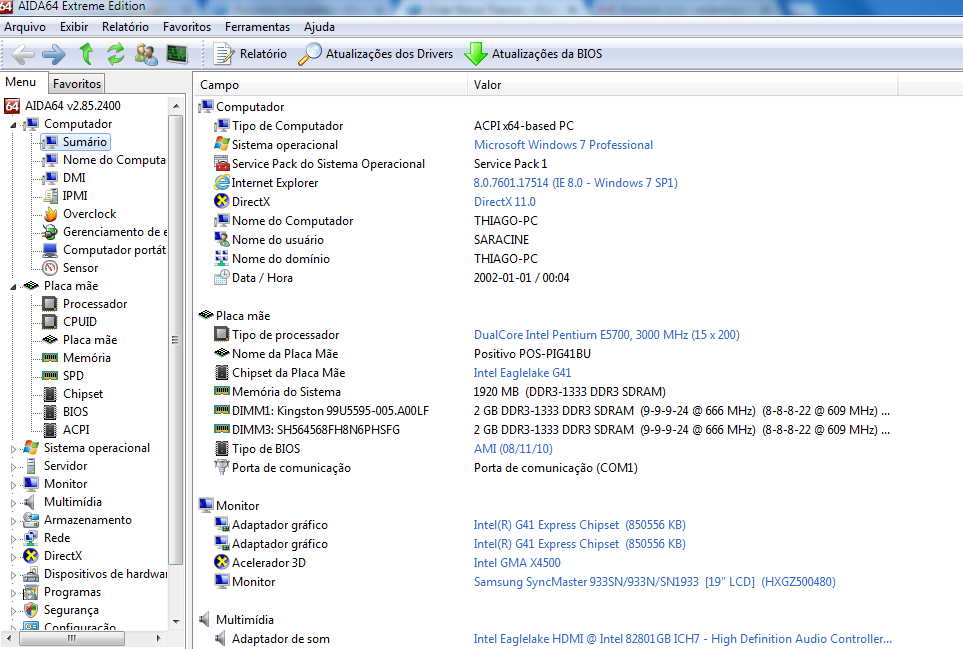Select the IPMI tree item
This screenshot has width=963, height=649.
pyautogui.click(x=76, y=196)
